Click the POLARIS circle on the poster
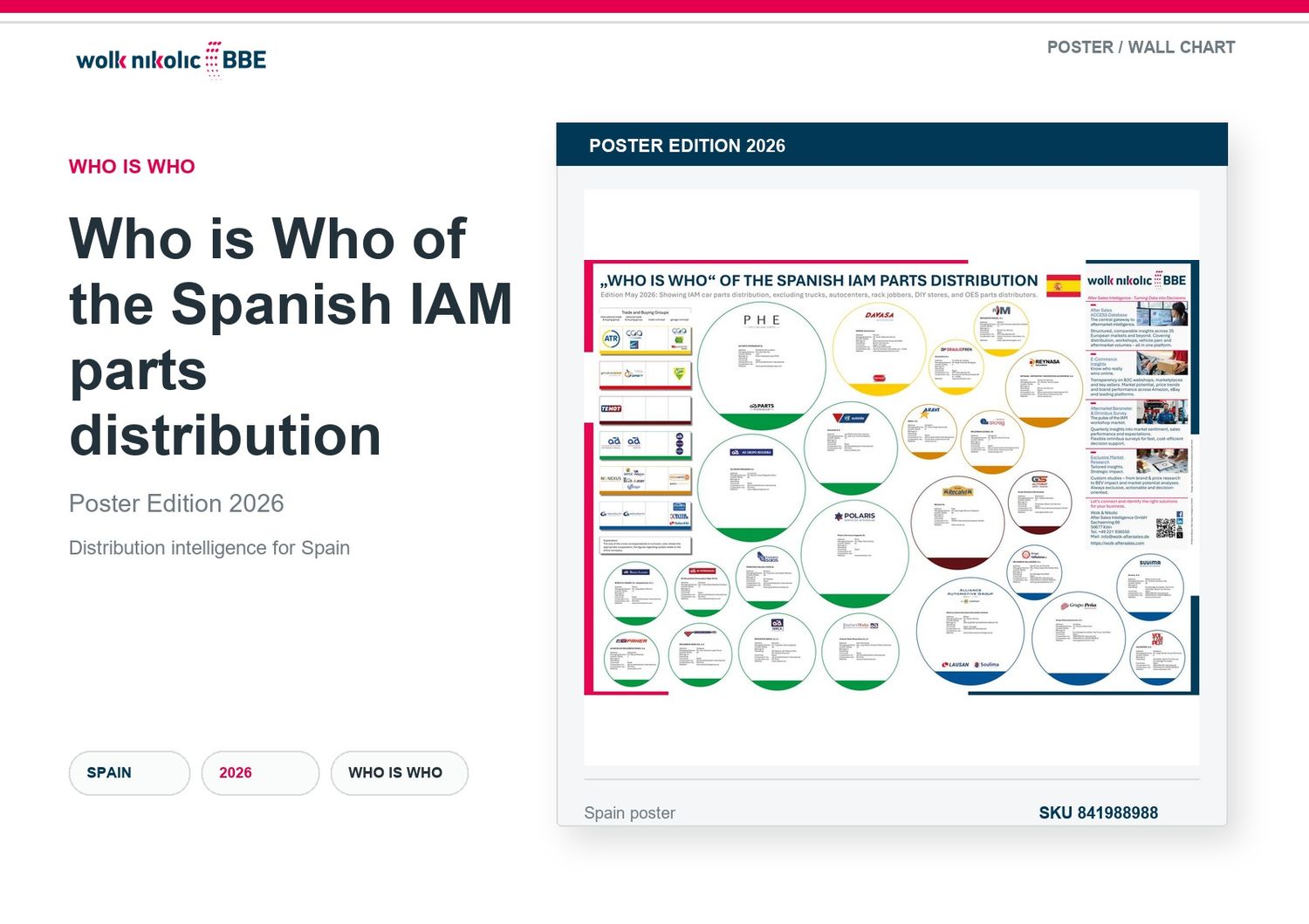The width and height of the screenshot is (1309, 924). (x=854, y=555)
